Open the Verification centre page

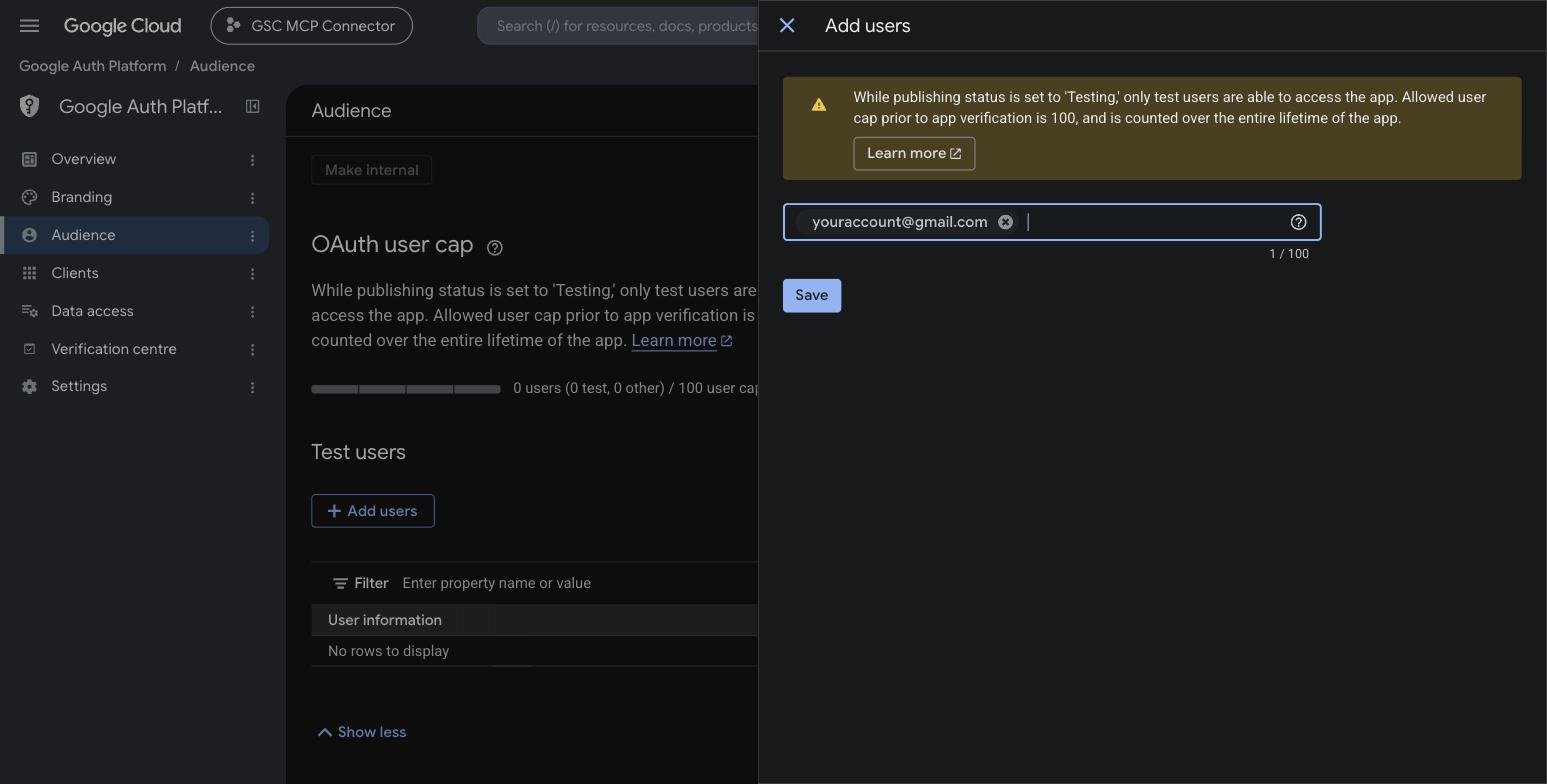114,349
